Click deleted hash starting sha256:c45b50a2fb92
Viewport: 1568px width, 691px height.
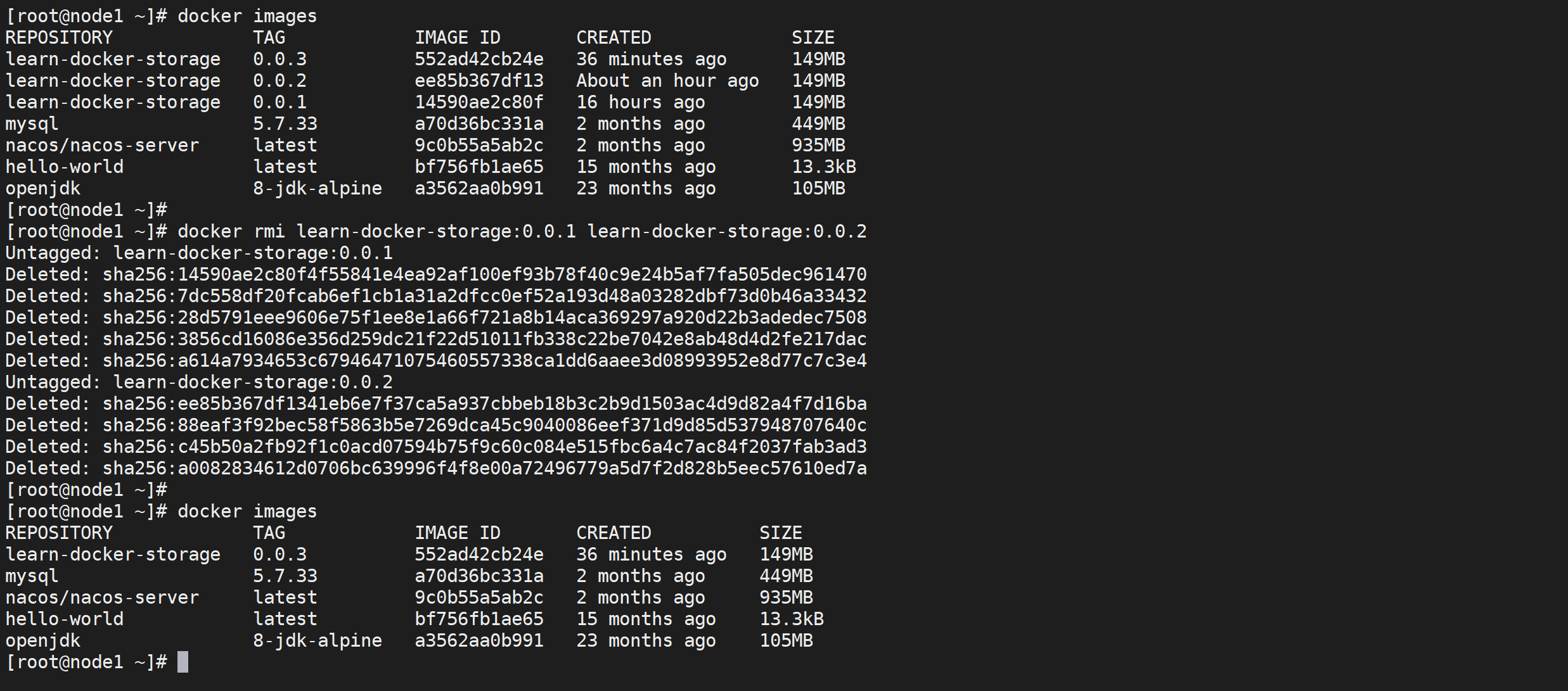coord(484,447)
